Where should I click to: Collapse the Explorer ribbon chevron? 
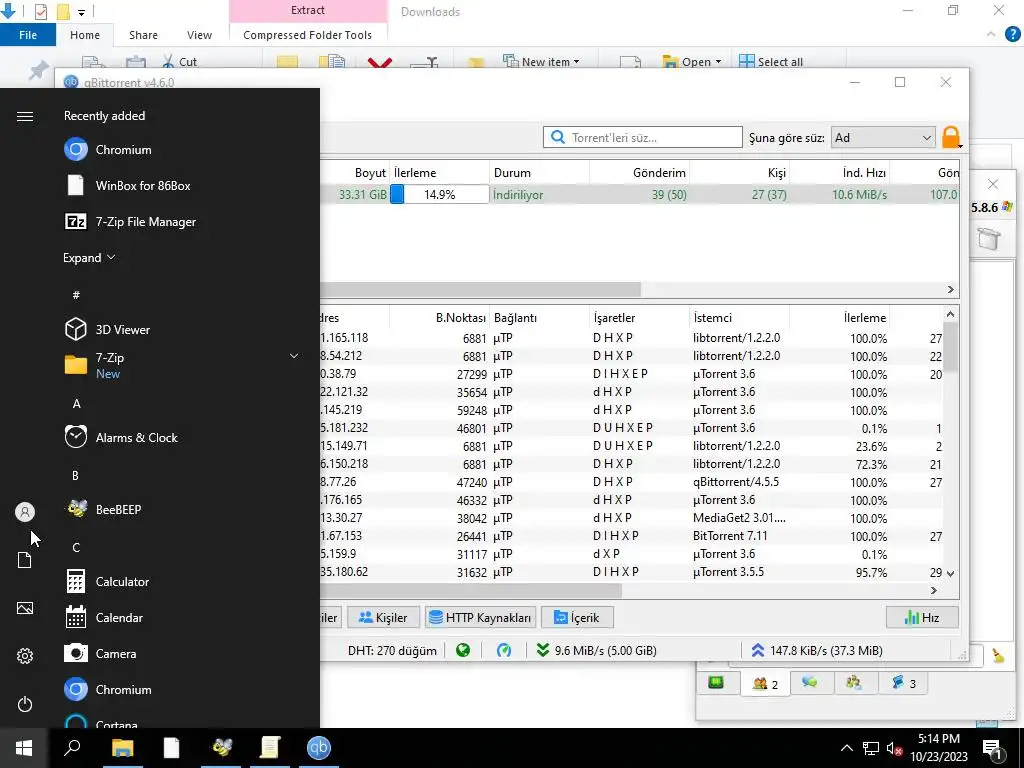coord(991,34)
